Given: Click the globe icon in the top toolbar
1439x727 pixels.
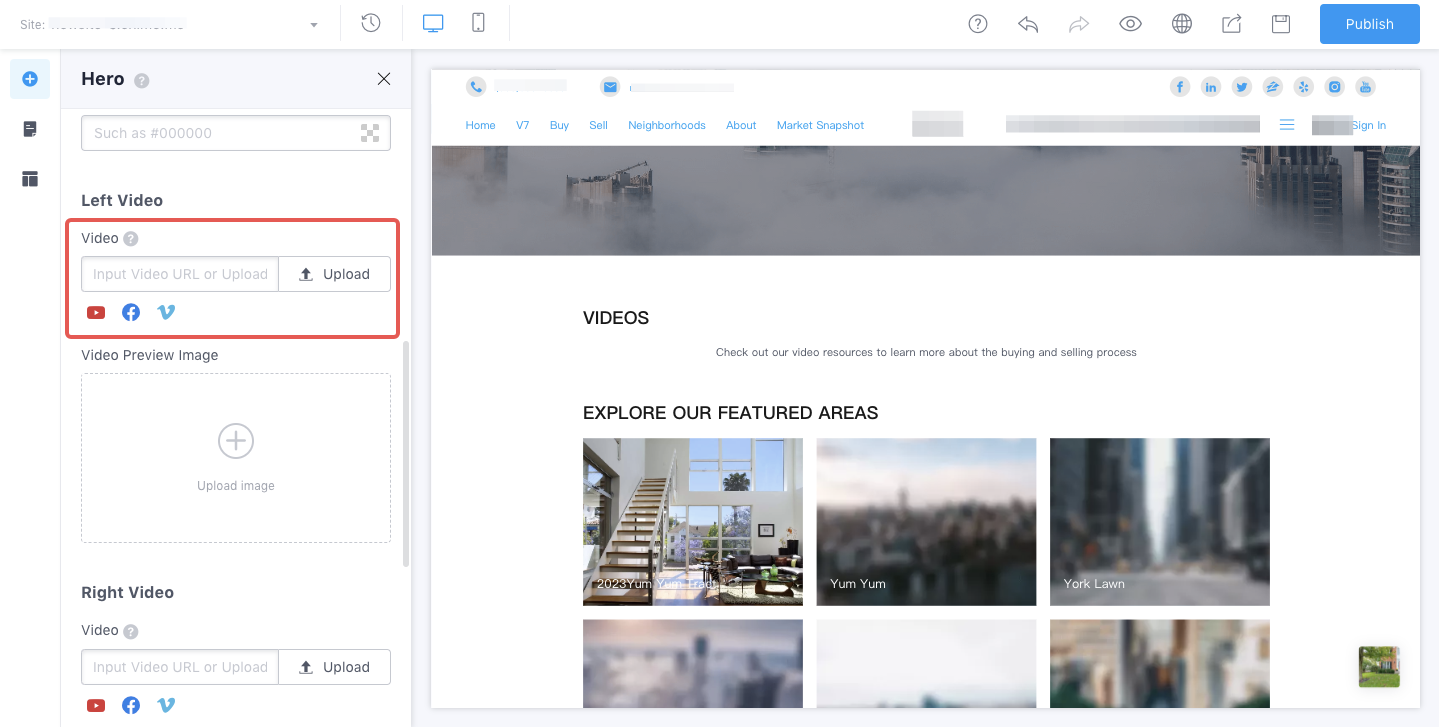Looking at the screenshot, I should tap(1181, 23).
